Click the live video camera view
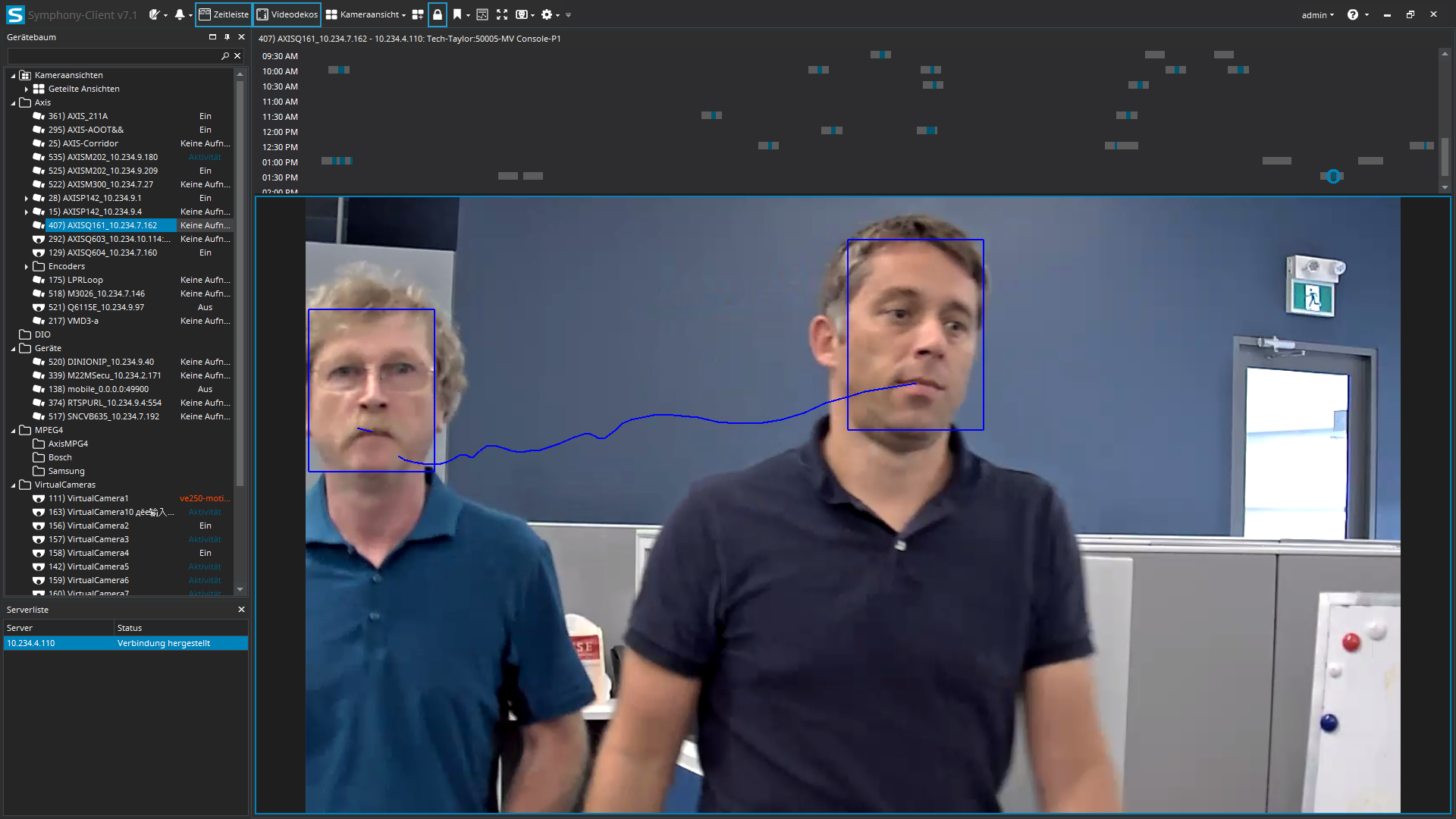The image size is (1456, 819). (x=852, y=504)
